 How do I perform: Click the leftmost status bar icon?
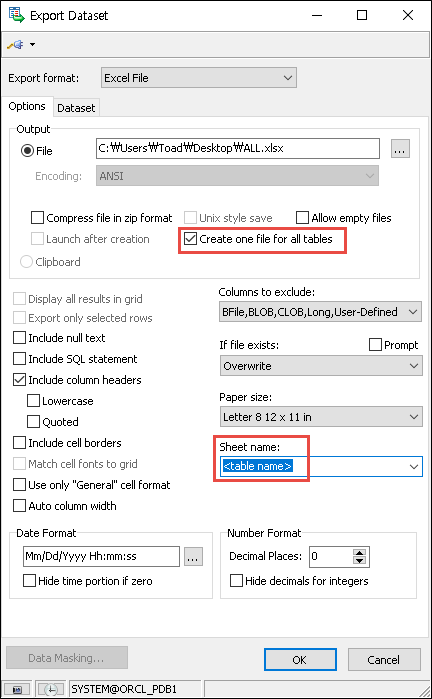coord(17,689)
